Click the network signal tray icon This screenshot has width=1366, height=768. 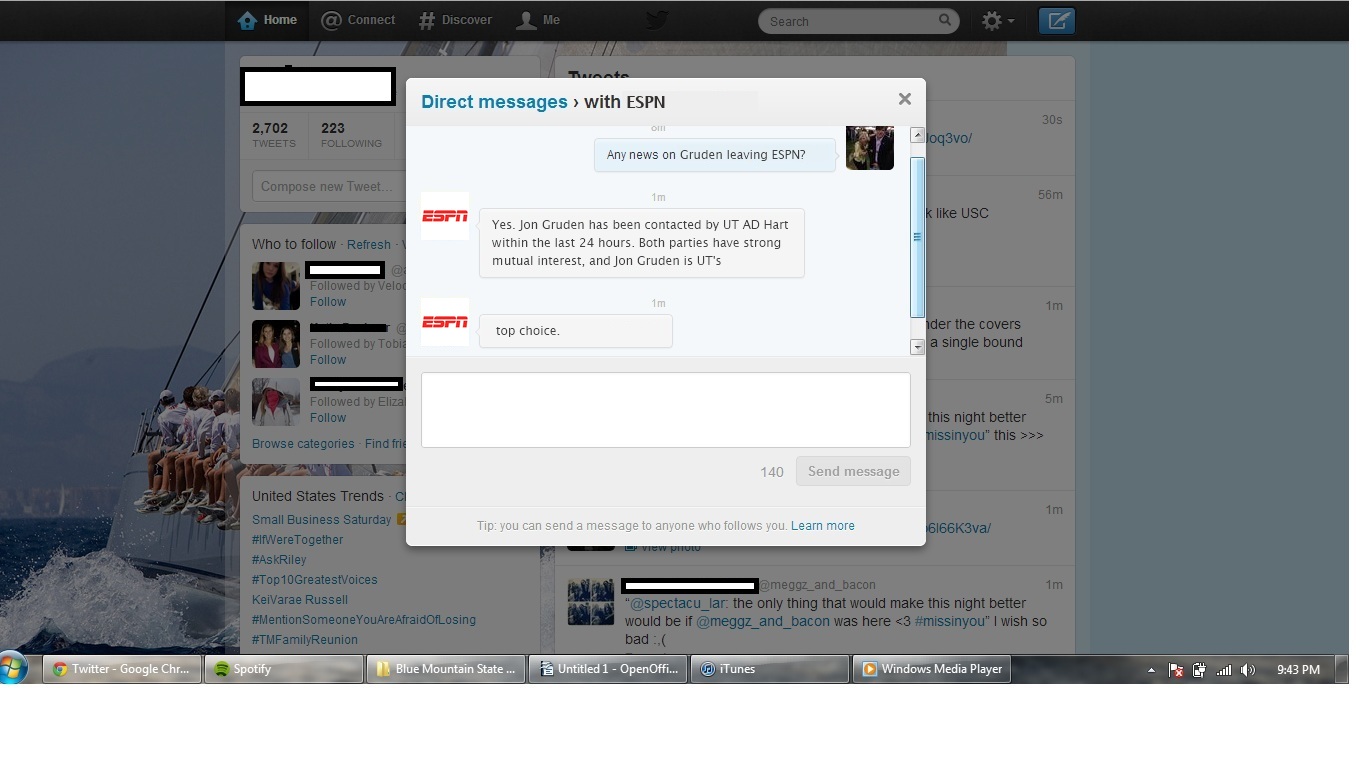[x=1224, y=670]
